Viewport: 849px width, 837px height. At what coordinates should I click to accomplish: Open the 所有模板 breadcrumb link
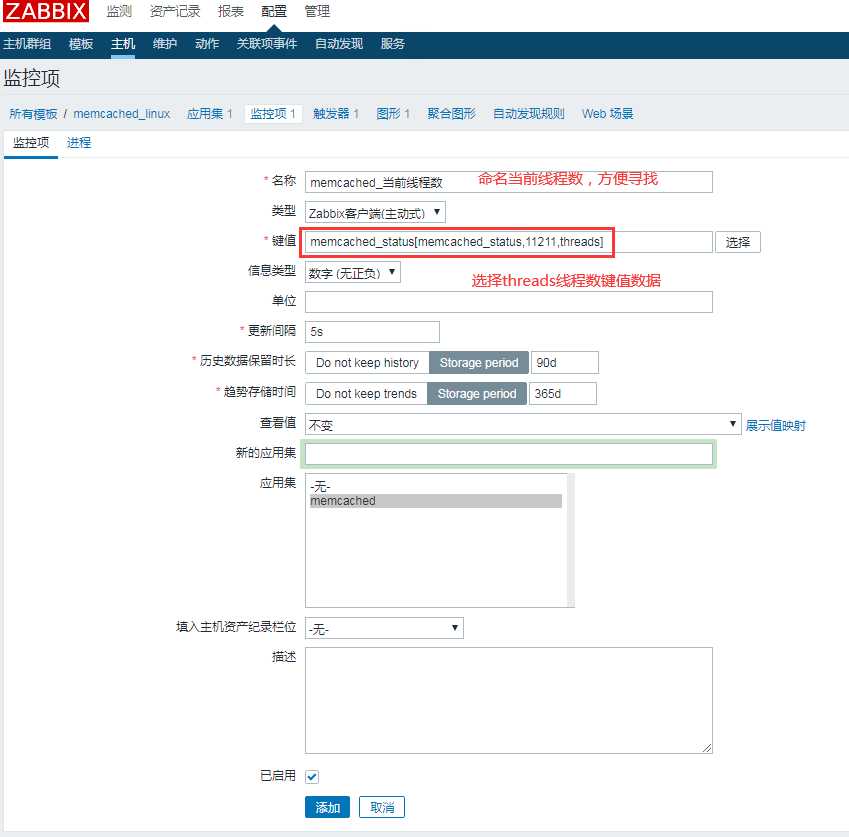coord(33,114)
